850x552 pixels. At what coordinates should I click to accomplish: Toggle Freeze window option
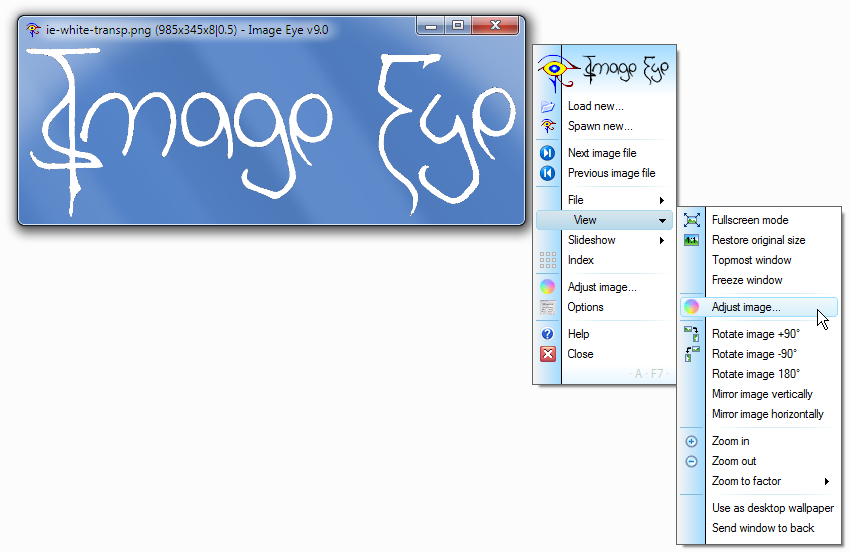[x=747, y=280]
